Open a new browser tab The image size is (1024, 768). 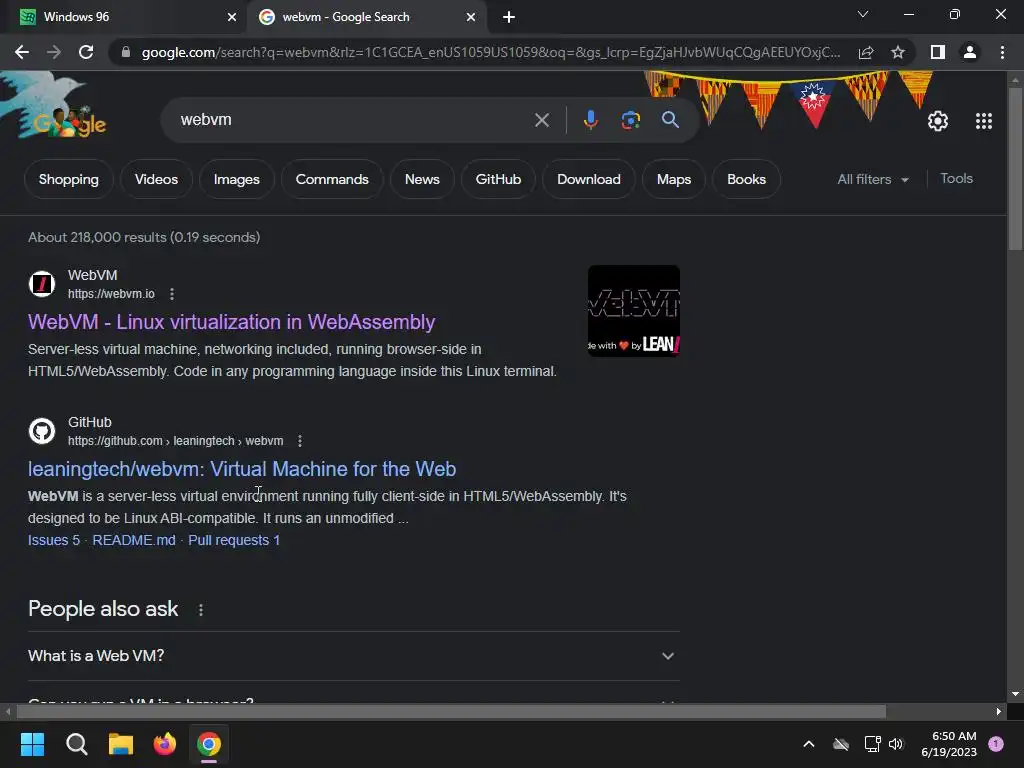[x=509, y=17]
